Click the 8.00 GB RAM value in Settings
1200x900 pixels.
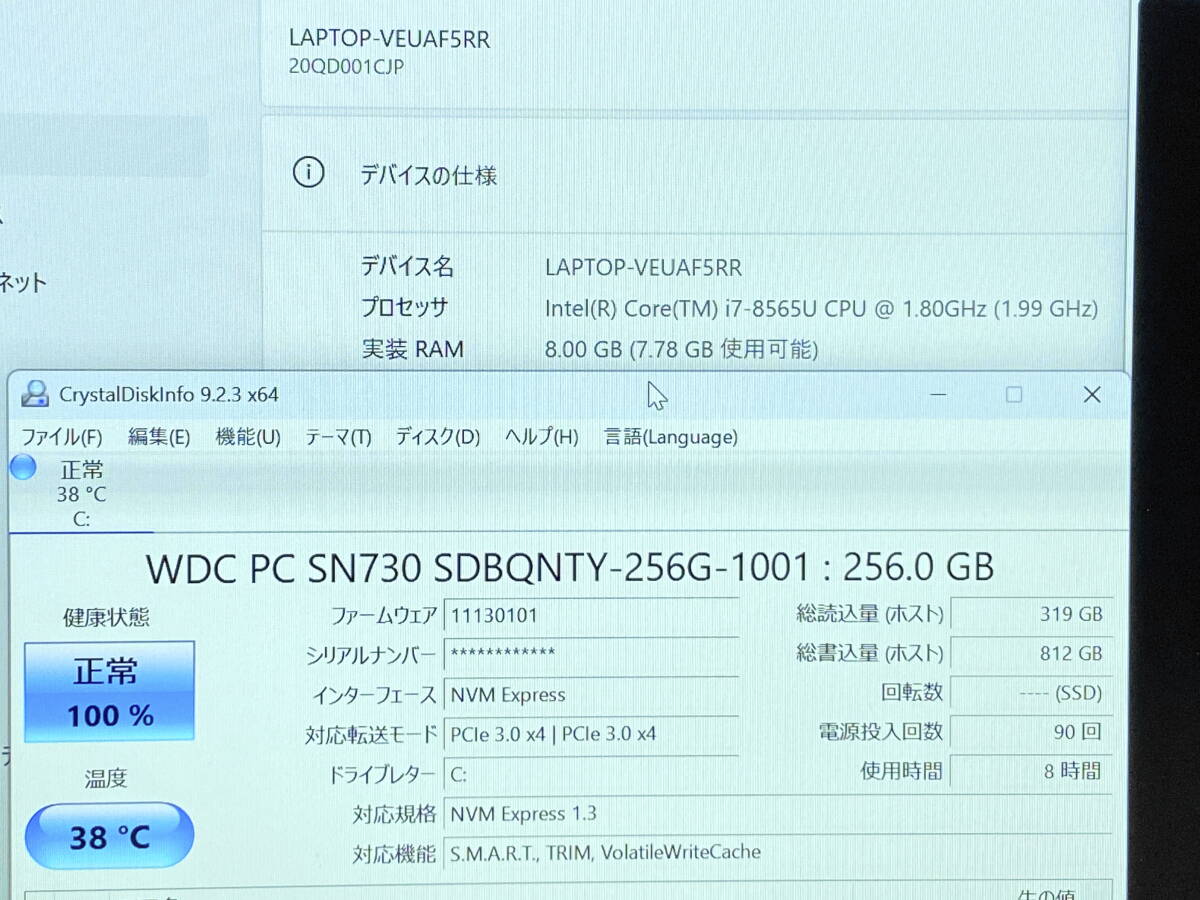681,349
